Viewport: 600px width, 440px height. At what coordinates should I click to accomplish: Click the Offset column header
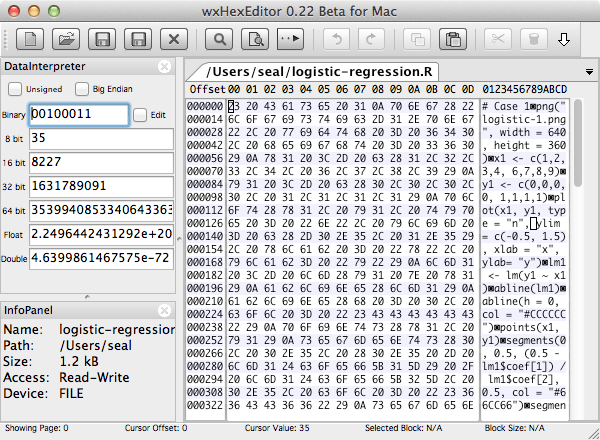pyautogui.click(x=207, y=89)
